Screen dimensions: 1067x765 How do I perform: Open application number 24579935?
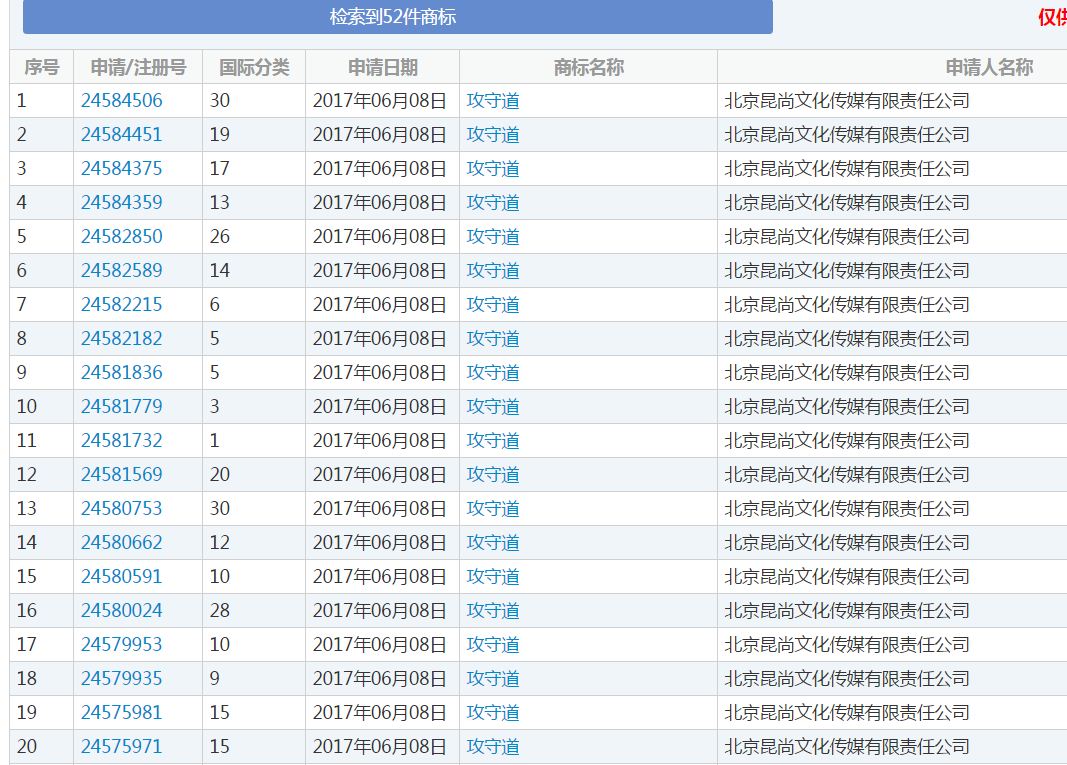pos(121,679)
